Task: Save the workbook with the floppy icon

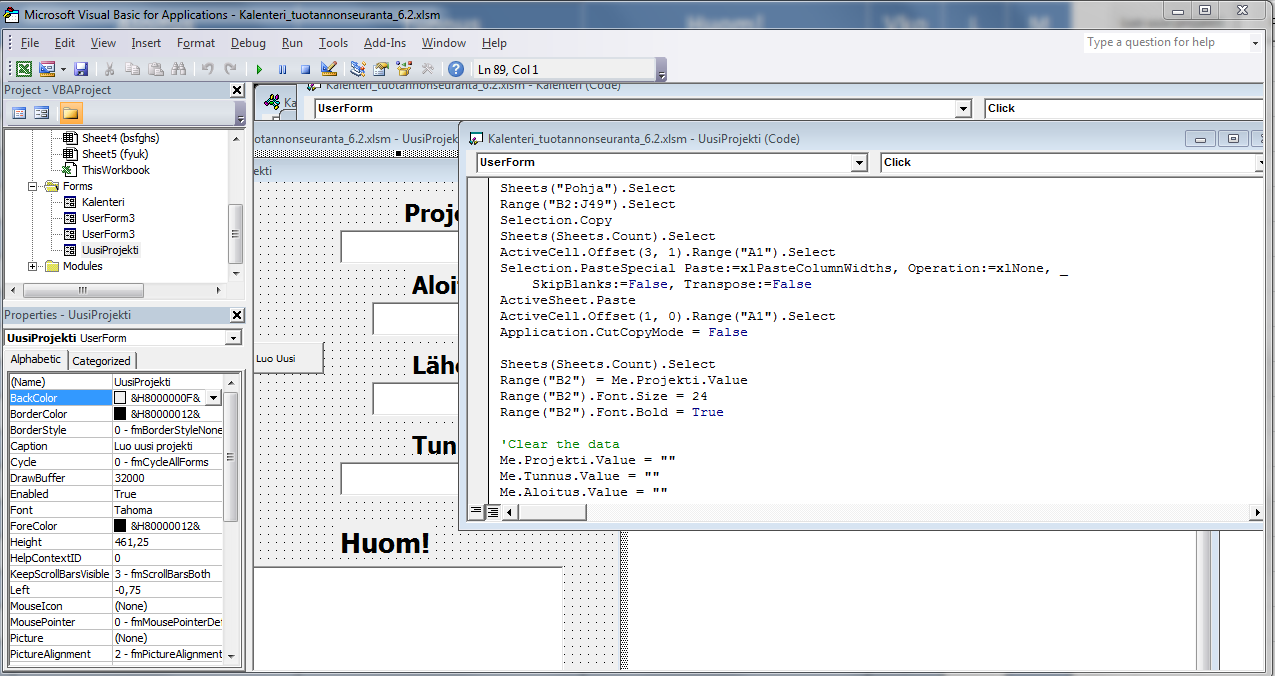Action: (81, 69)
